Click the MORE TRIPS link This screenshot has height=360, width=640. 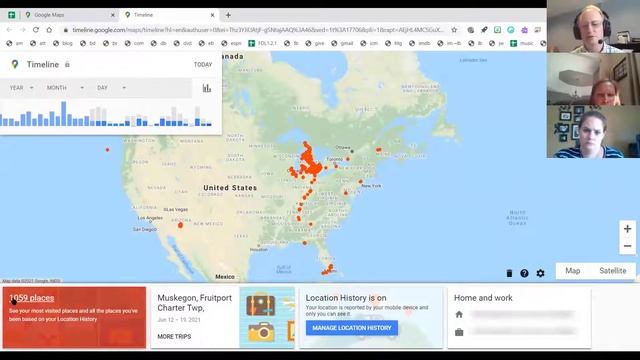[174, 336]
